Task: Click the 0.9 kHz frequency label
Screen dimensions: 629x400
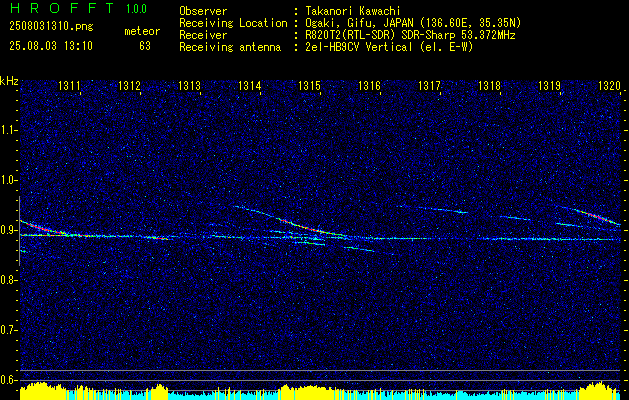Action: pyautogui.click(x=8, y=230)
